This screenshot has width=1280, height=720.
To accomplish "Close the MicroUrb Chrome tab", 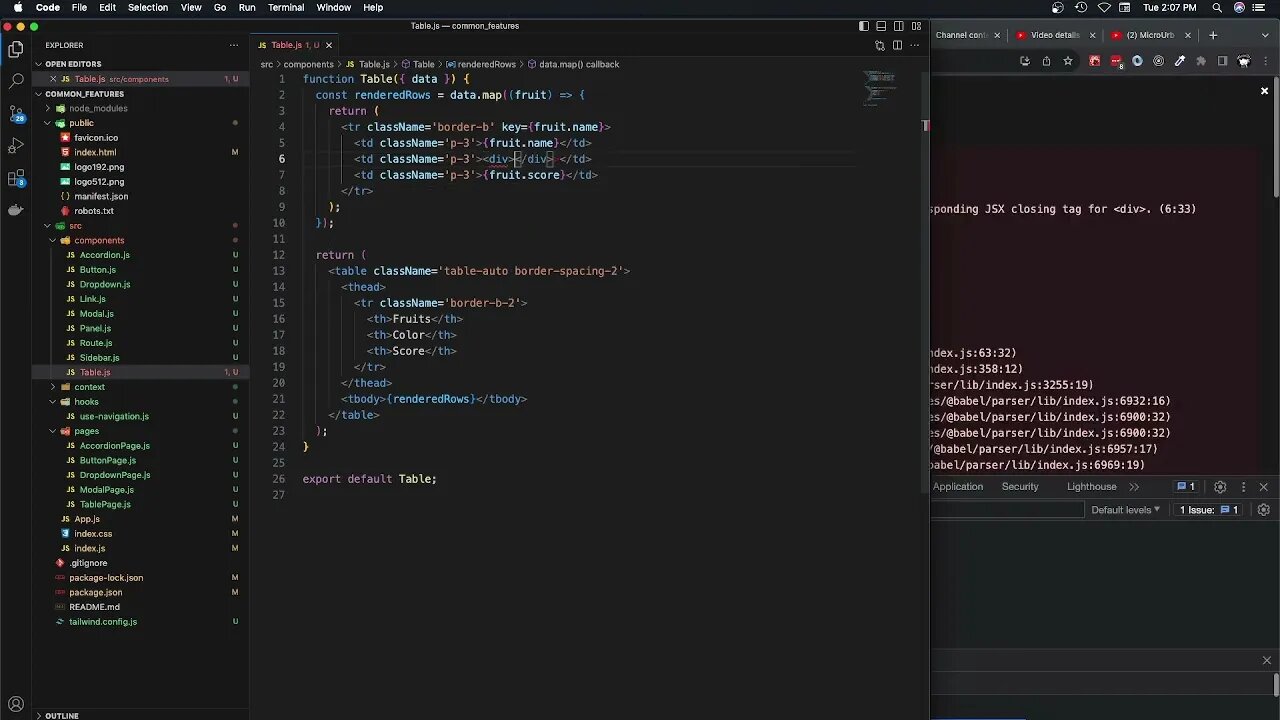I will click(x=1188, y=35).
